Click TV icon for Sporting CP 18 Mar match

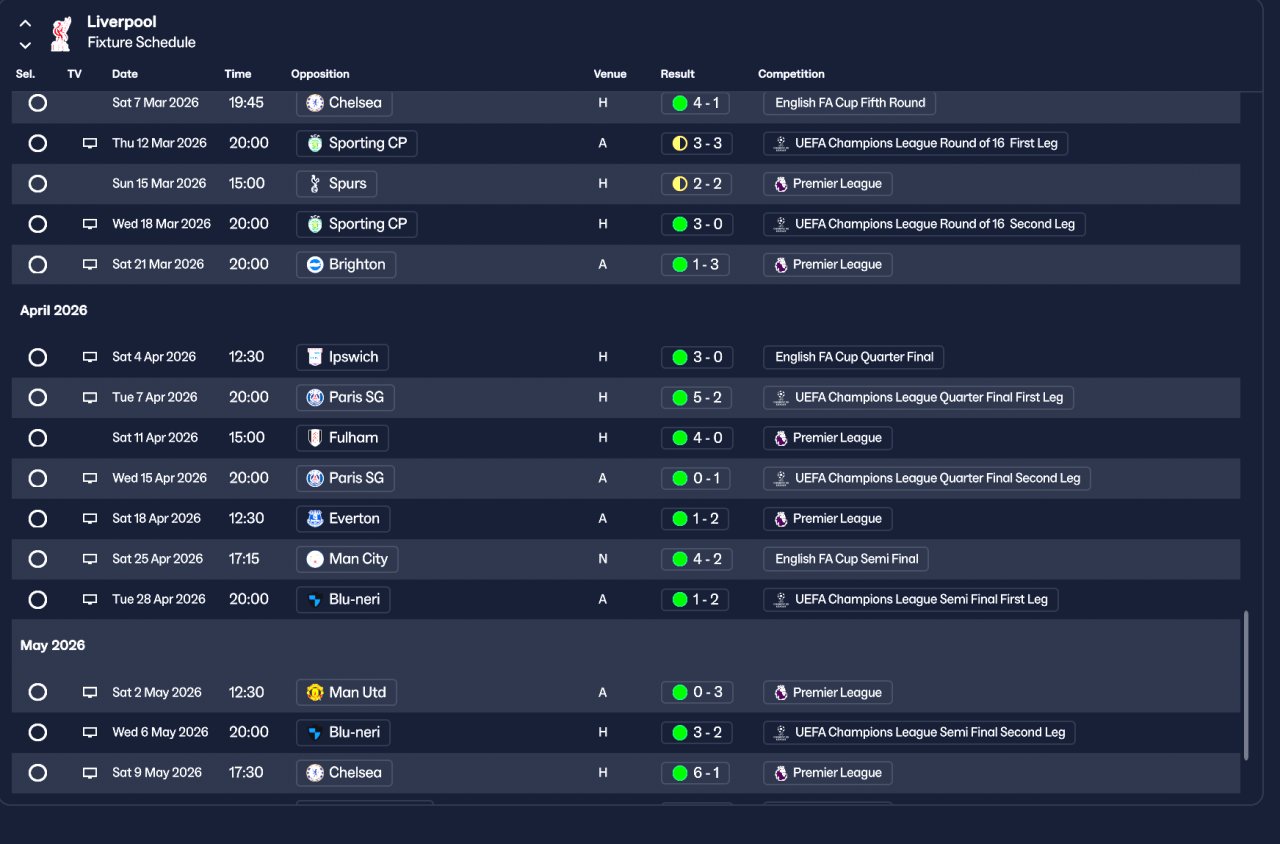pyautogui.click(x=90, y=225)
